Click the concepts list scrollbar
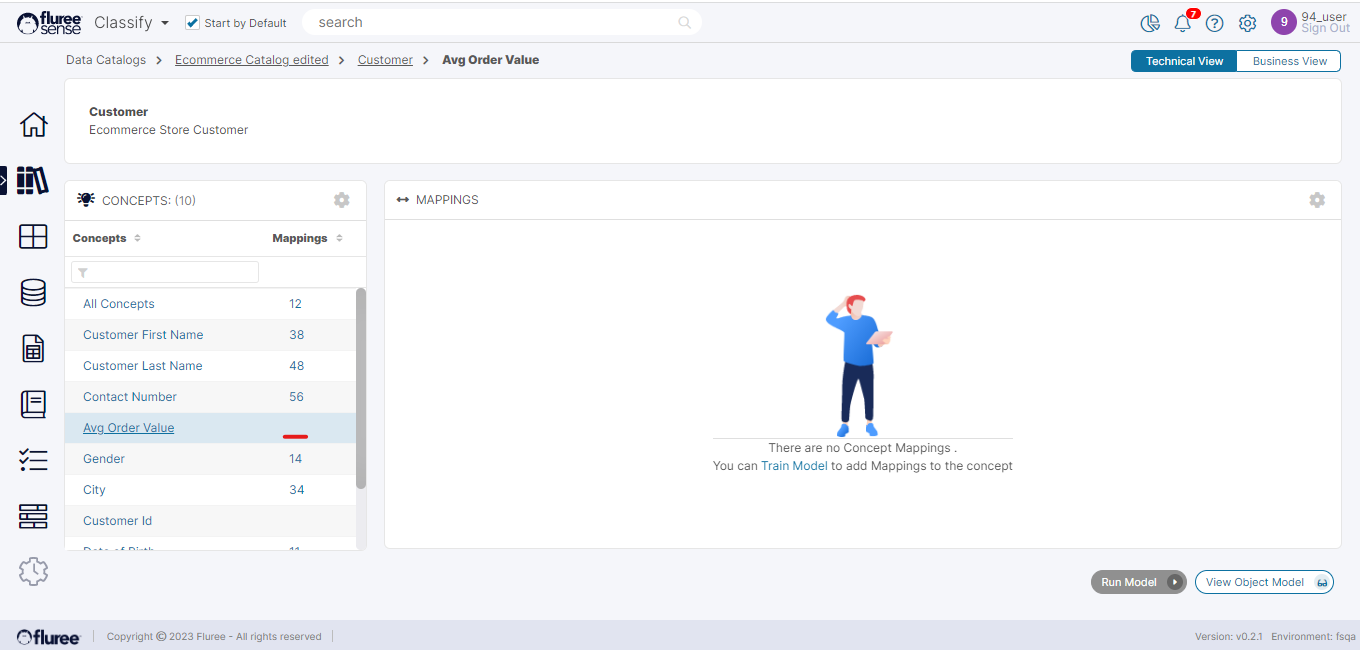Image resolution: width=1360 pixels, height=650 pixels. (x=361, y=388)
